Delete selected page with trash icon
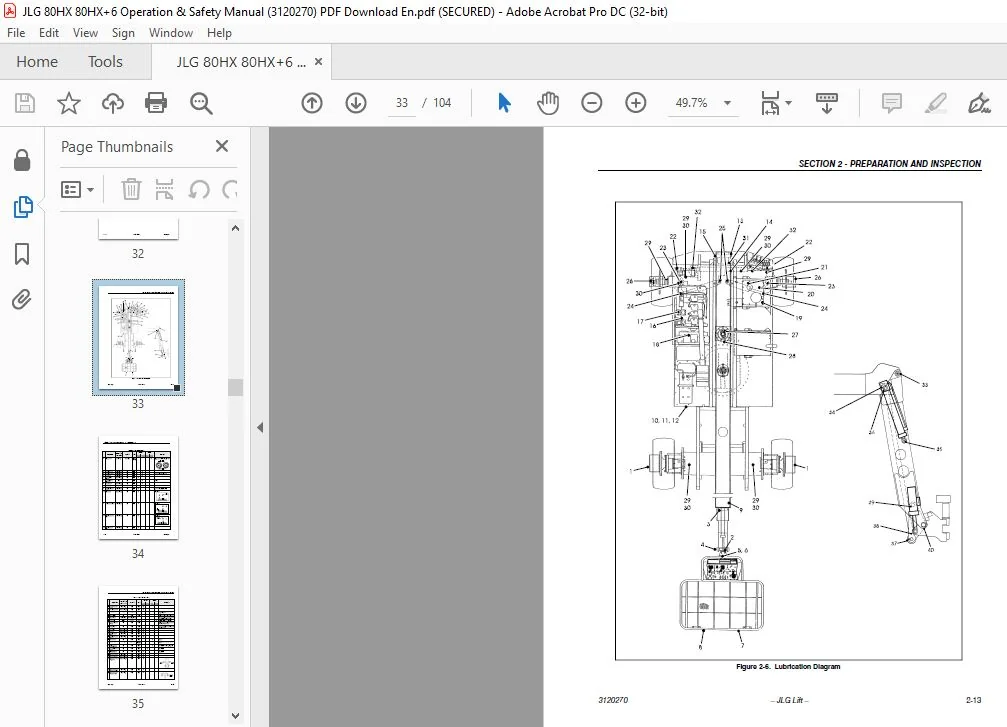The width and height of the screenshot is (1007, 727). 131,189
